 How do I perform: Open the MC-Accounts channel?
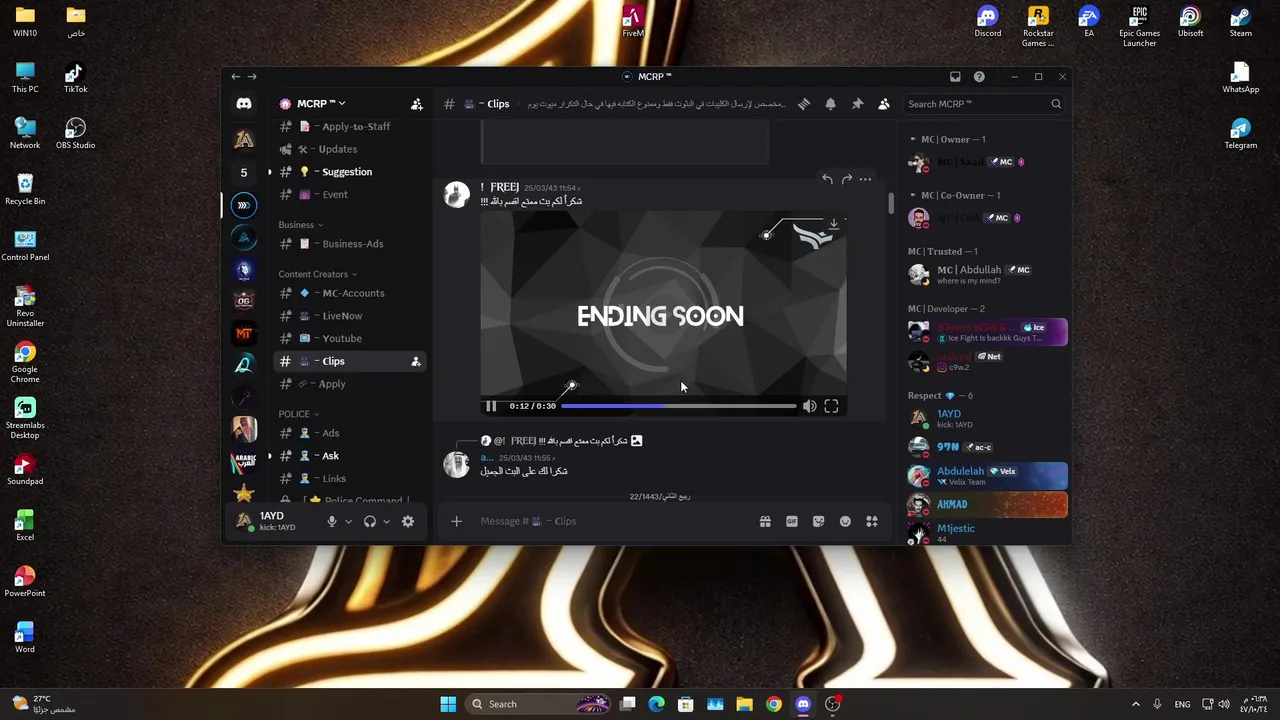(349, 293)
